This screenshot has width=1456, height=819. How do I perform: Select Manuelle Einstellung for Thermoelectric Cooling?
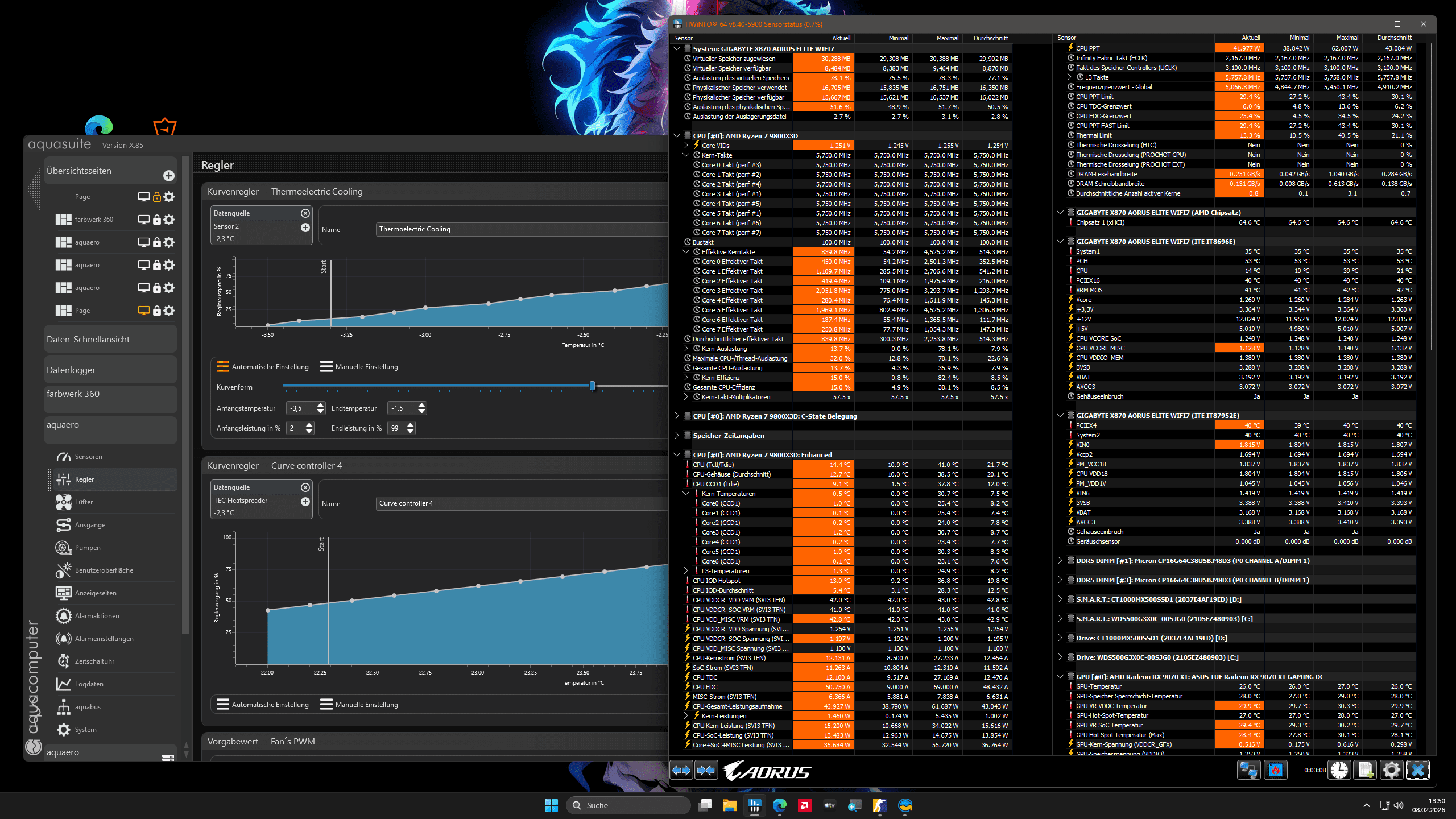359,367
